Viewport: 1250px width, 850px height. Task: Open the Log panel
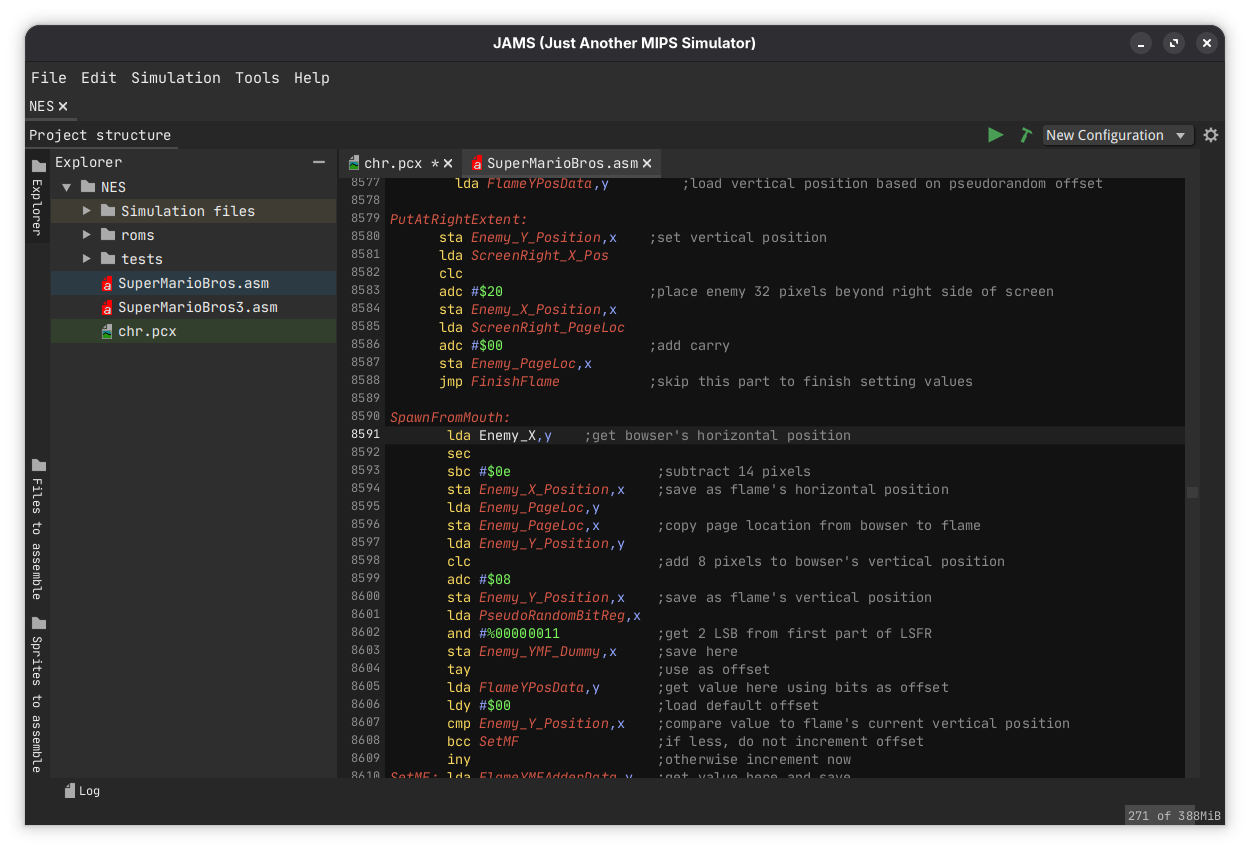point(88,790)
